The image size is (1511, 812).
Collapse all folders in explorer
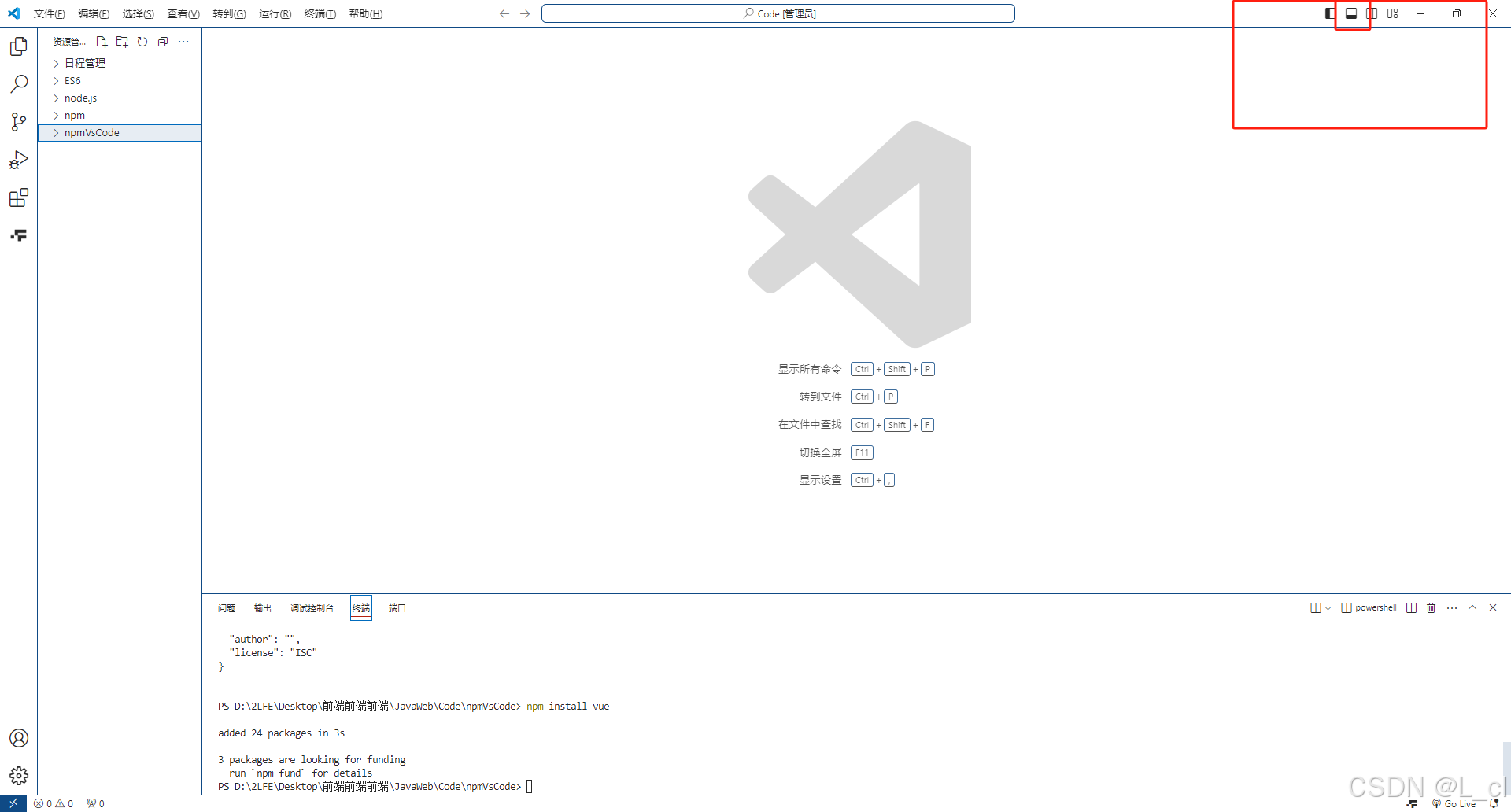point(163,42)
